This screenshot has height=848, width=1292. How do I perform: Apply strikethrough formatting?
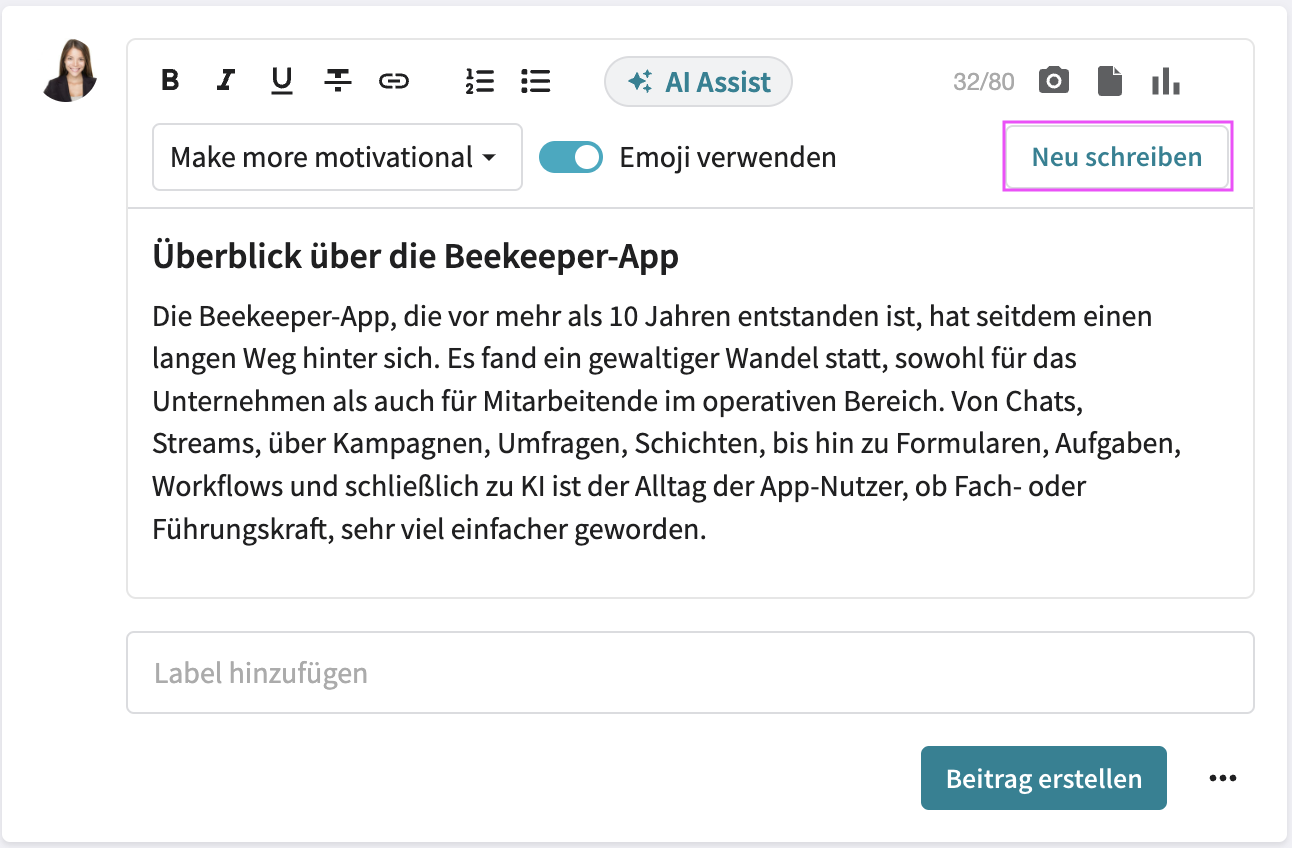(338, 81)
